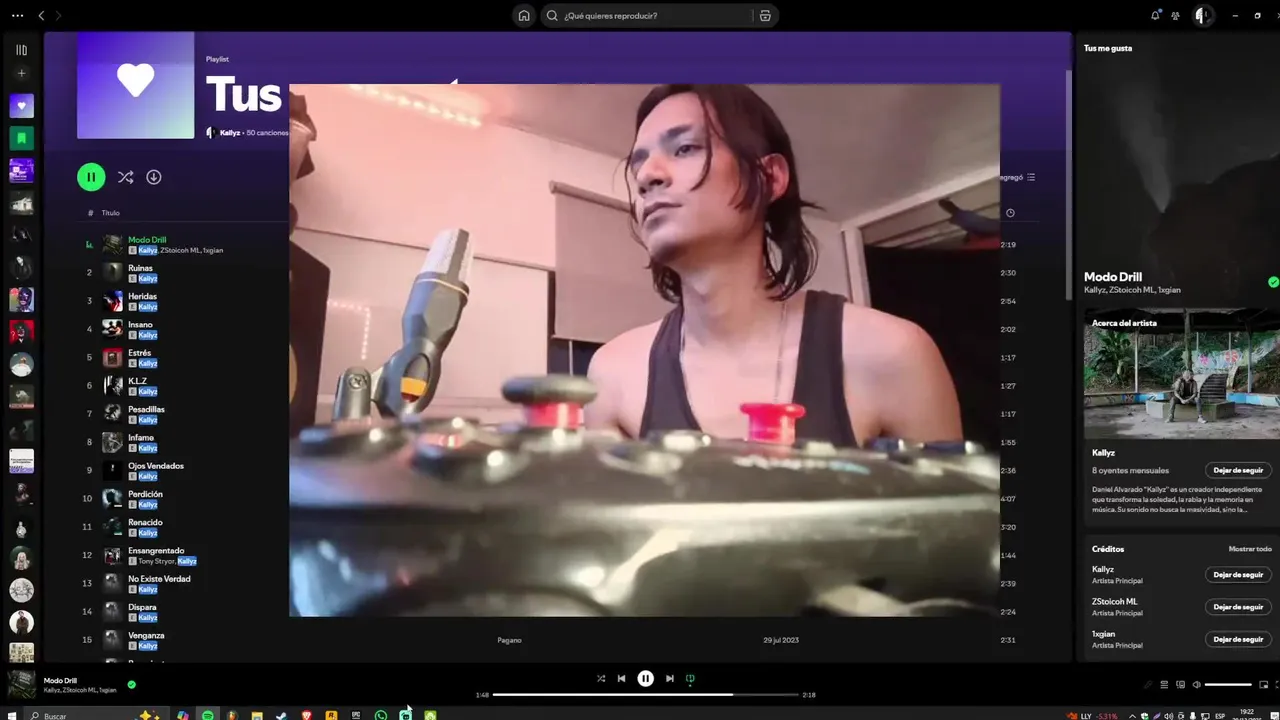Select the track Venganza
This screenshot has width=1280, height=720.
[x=146, y=635]
